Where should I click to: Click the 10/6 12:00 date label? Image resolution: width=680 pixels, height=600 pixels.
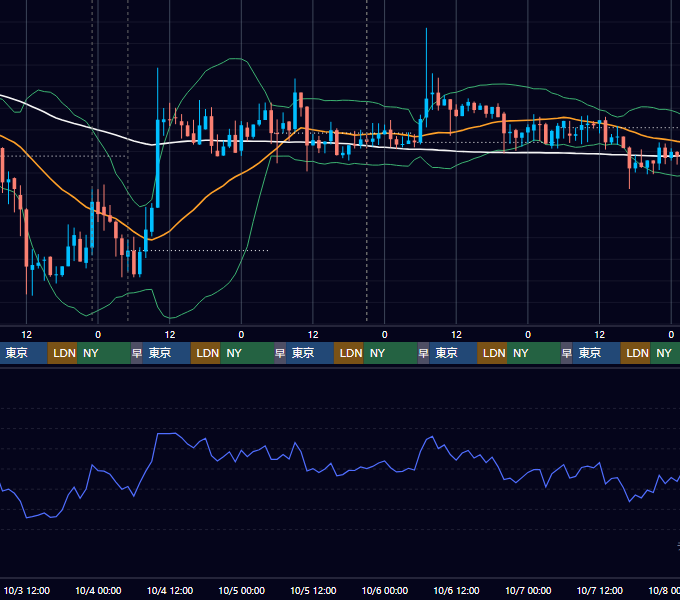pyautogui.click(x=456, y=590)
